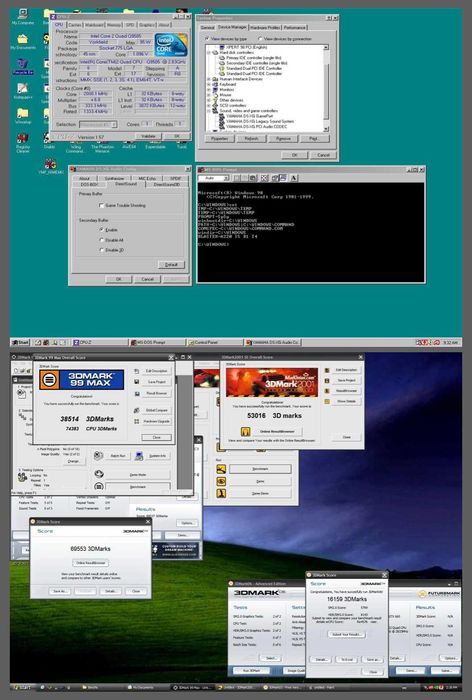Click the Demo icon in 3DMark2001 window
This screenshot has width=472, height=700.
click(221, 481)
